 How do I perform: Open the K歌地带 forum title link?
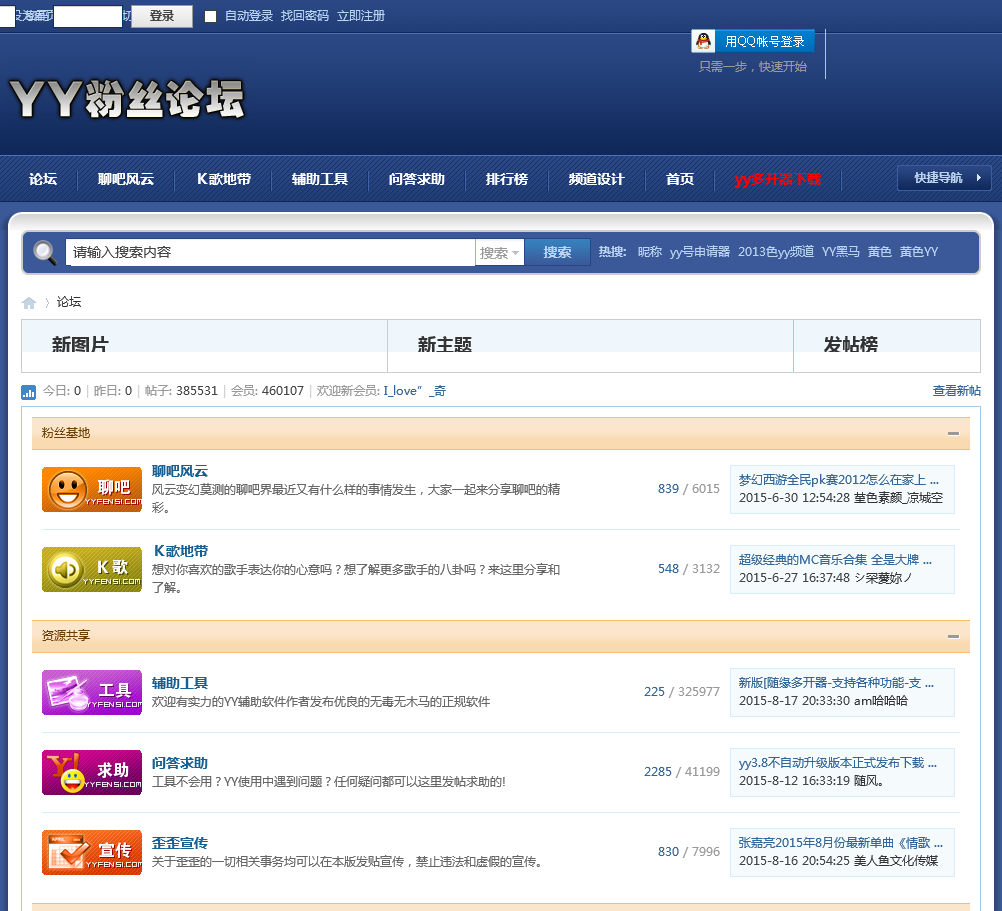tap(180, 551)
